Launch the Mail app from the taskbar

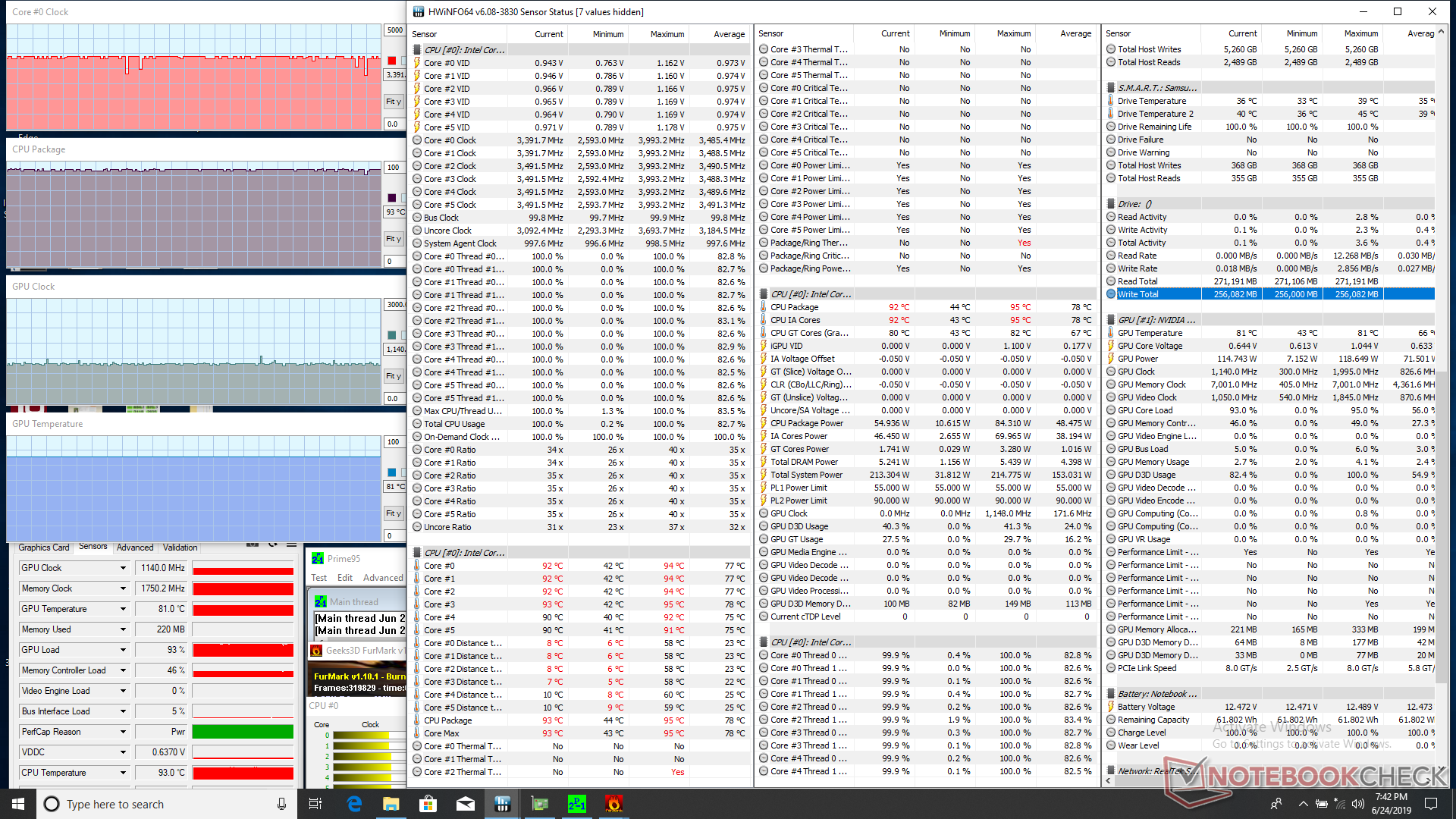465,804
